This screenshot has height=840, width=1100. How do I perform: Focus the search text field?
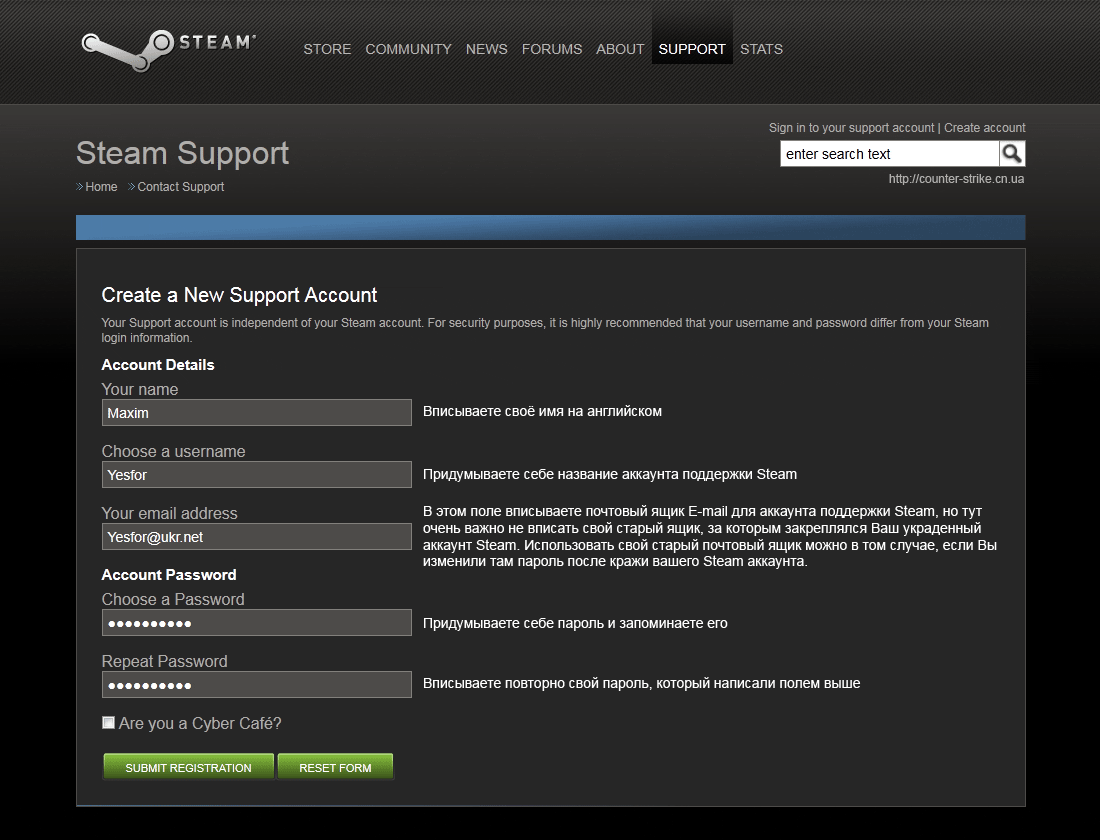pyautogui.click(x=890, y=154)
